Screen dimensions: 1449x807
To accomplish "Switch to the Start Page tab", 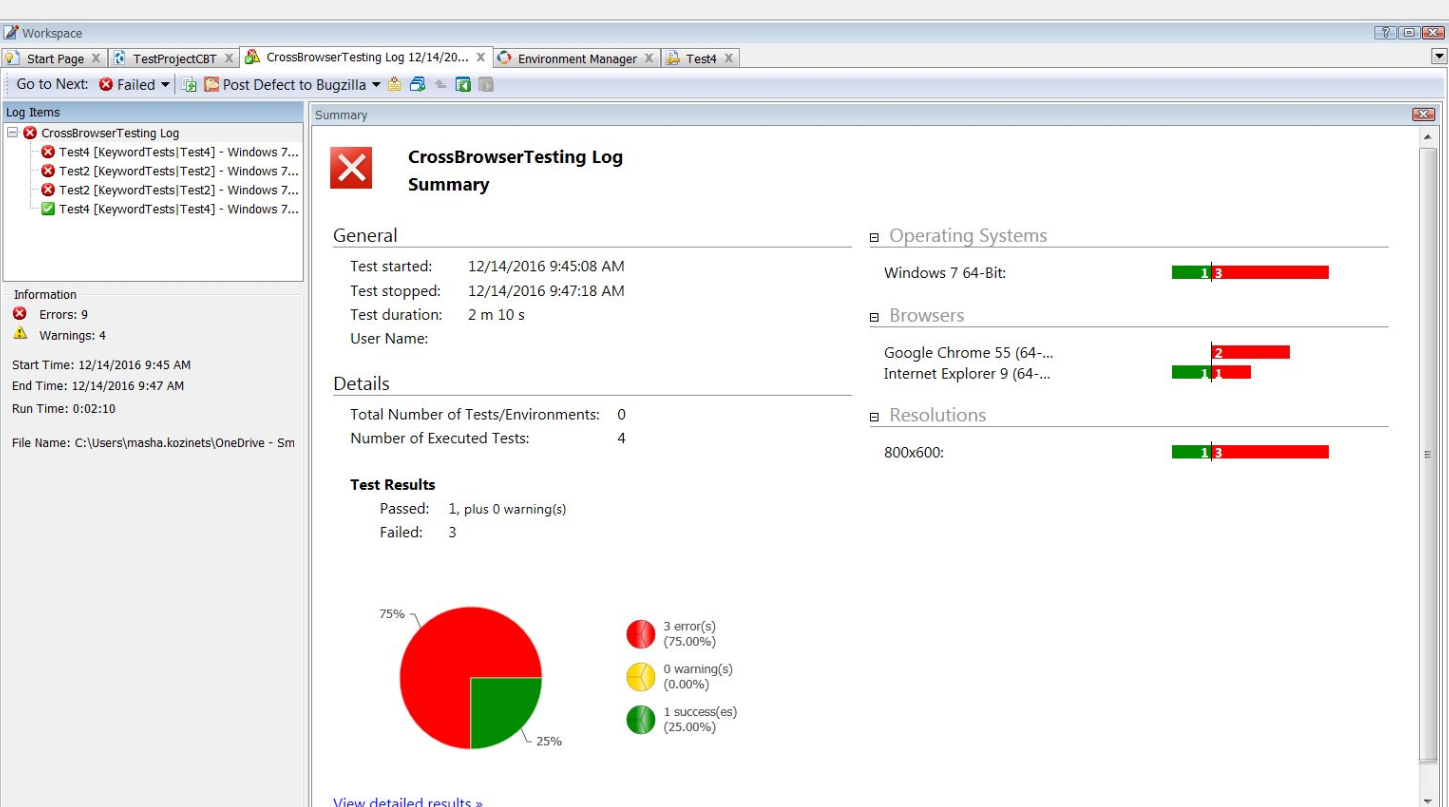I will [x=55, y=59].
